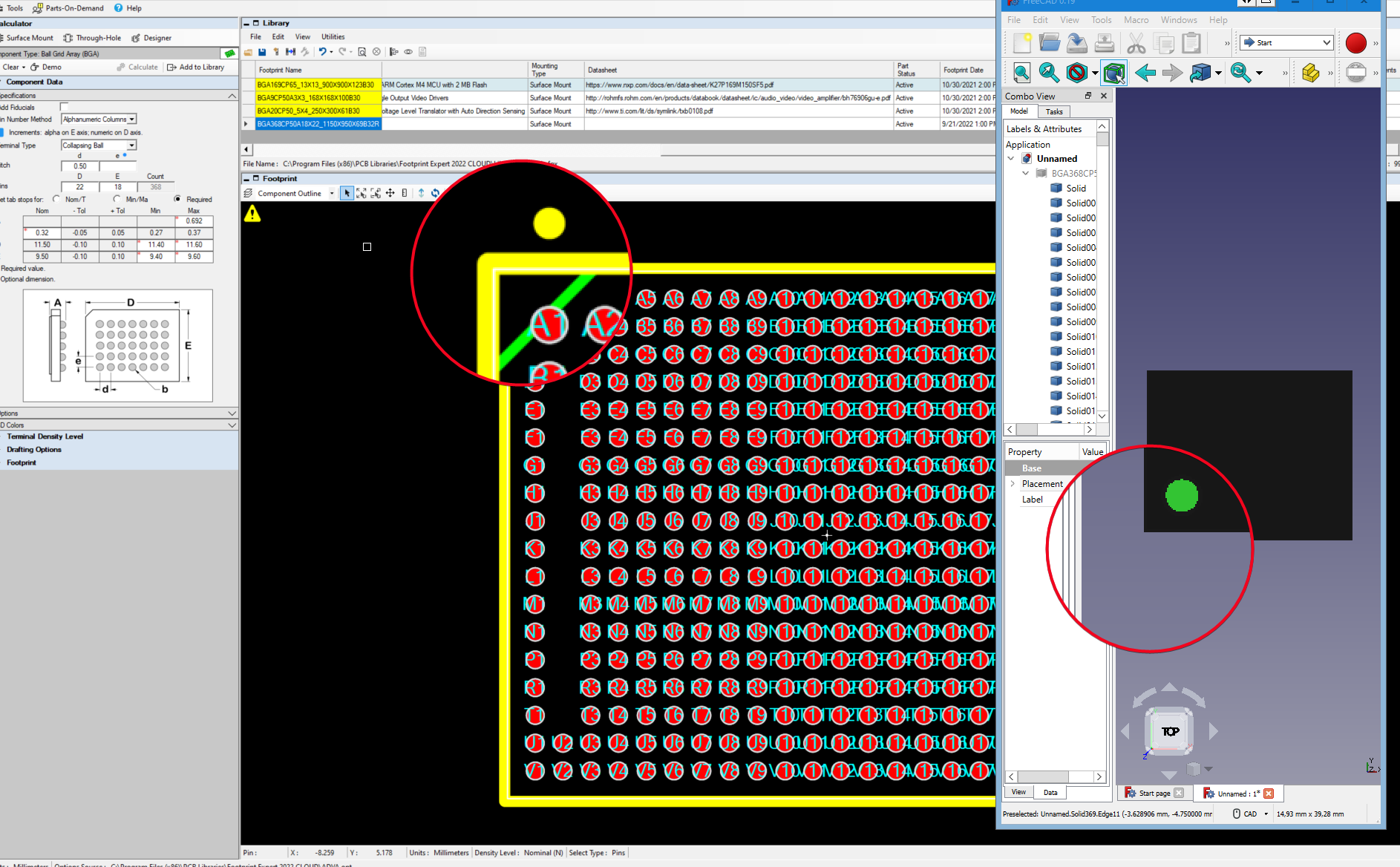Collapse Specifications section chevron

click(x=232, y=96)
